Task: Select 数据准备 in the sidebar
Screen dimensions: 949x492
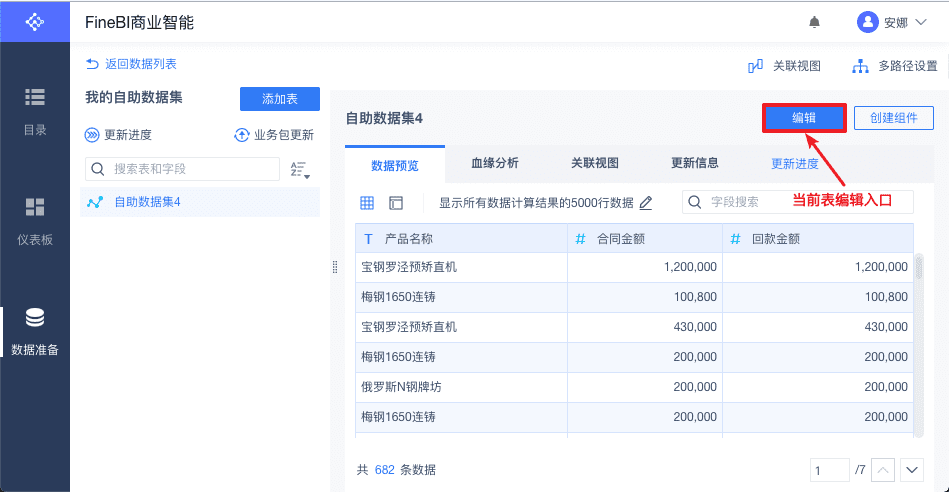Action: point(34,332)
